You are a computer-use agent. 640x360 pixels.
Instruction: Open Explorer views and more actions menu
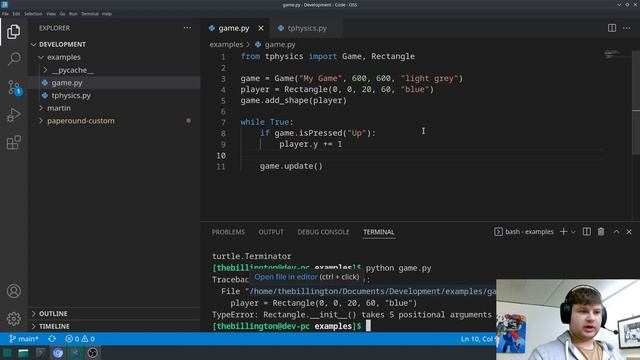187,28
